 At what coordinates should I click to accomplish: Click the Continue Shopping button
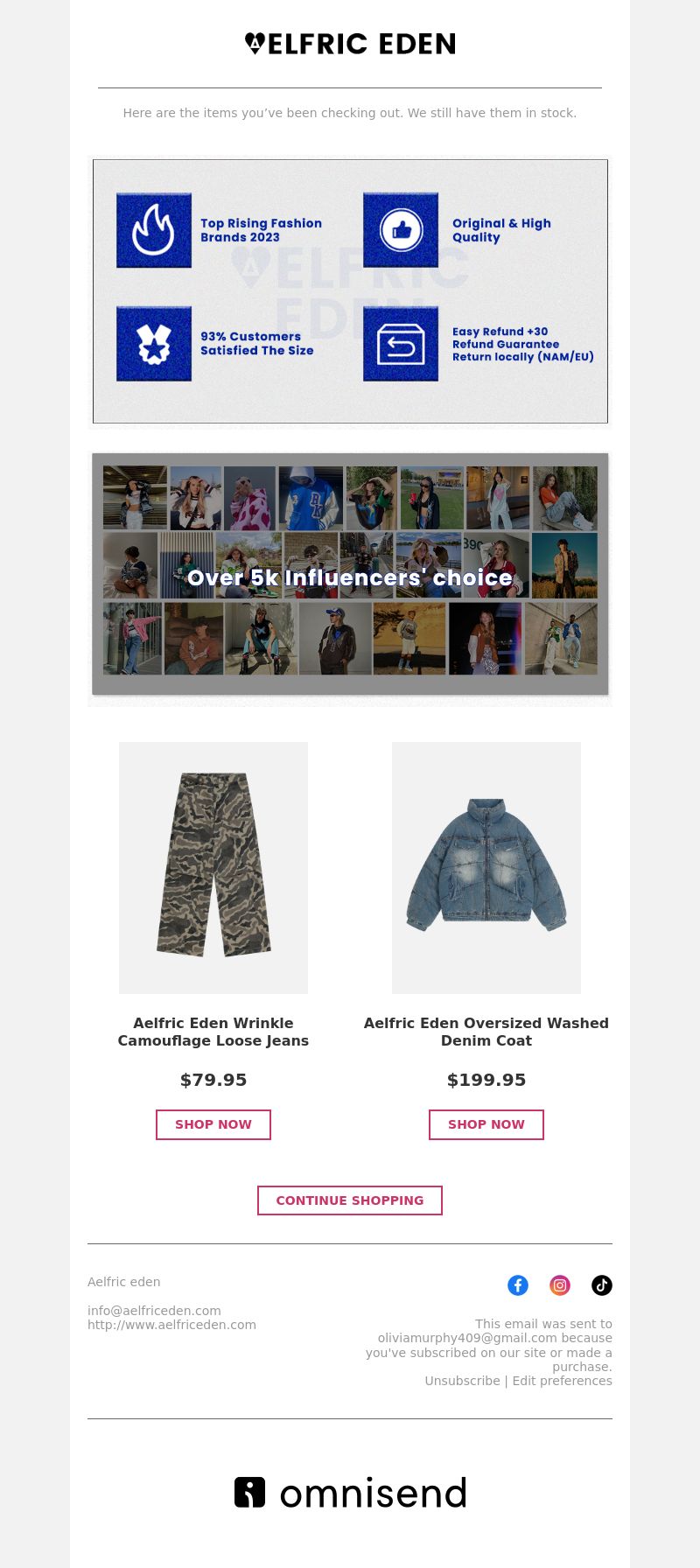pos(350,1200)
